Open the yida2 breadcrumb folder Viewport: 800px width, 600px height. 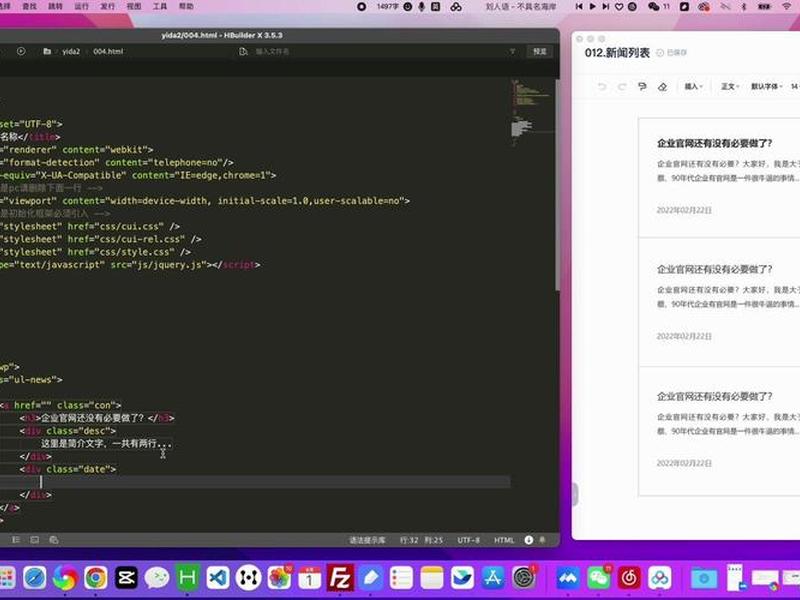[71, 52]
